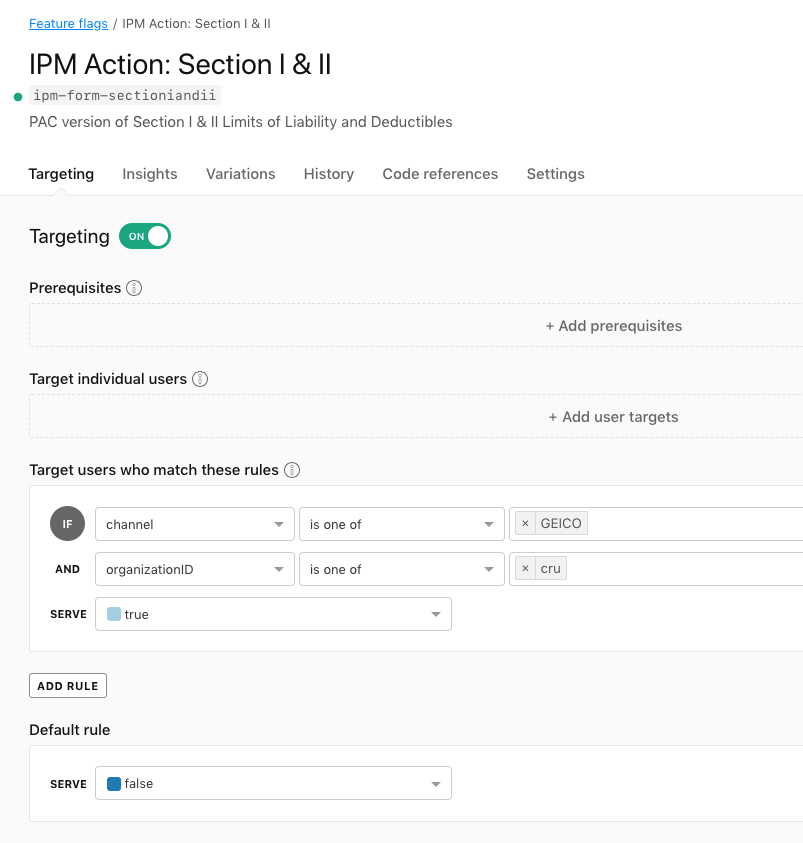
Task: Click info icon next to Prerequisites
Action: pos(134,288)
